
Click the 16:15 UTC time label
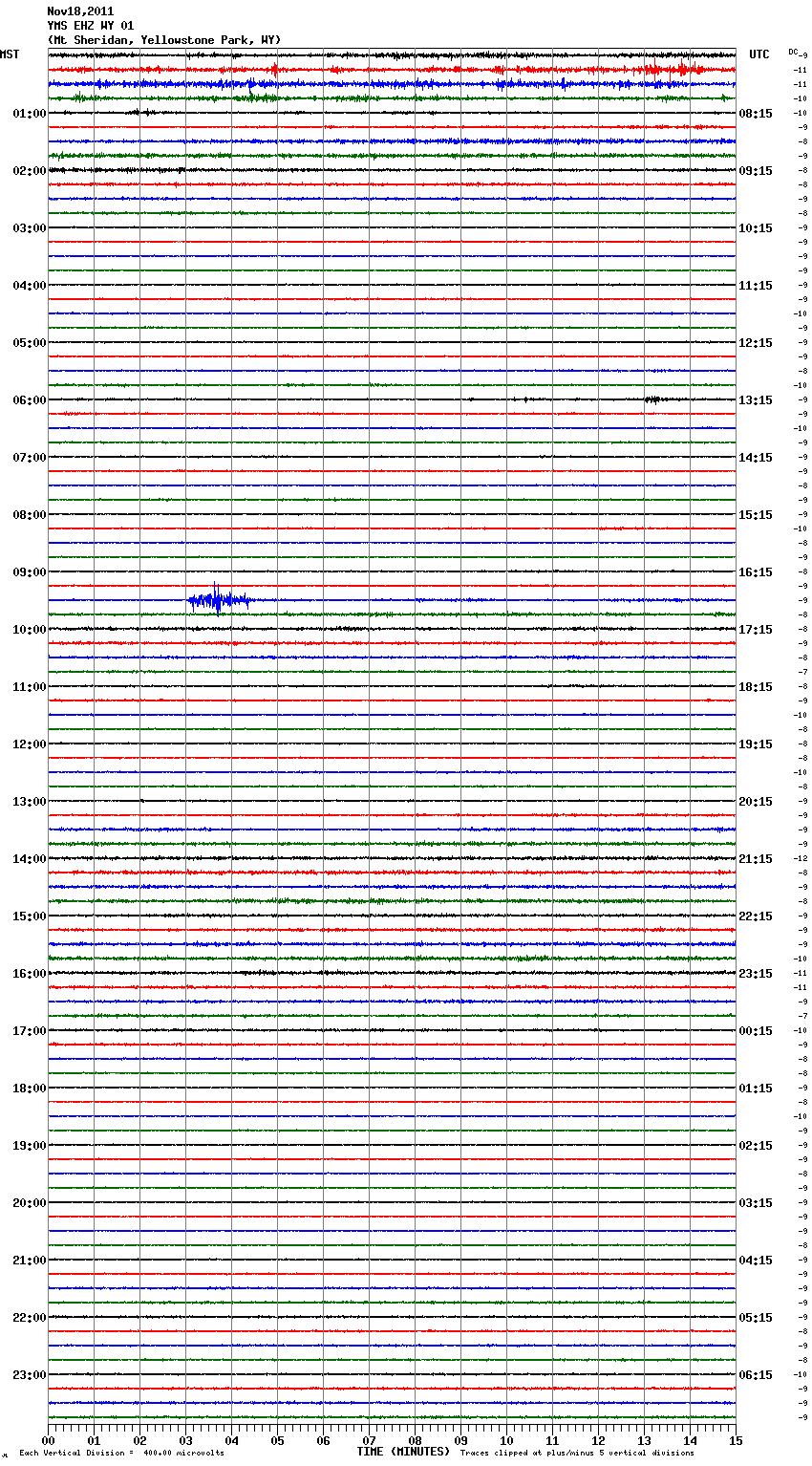(756, 572)
